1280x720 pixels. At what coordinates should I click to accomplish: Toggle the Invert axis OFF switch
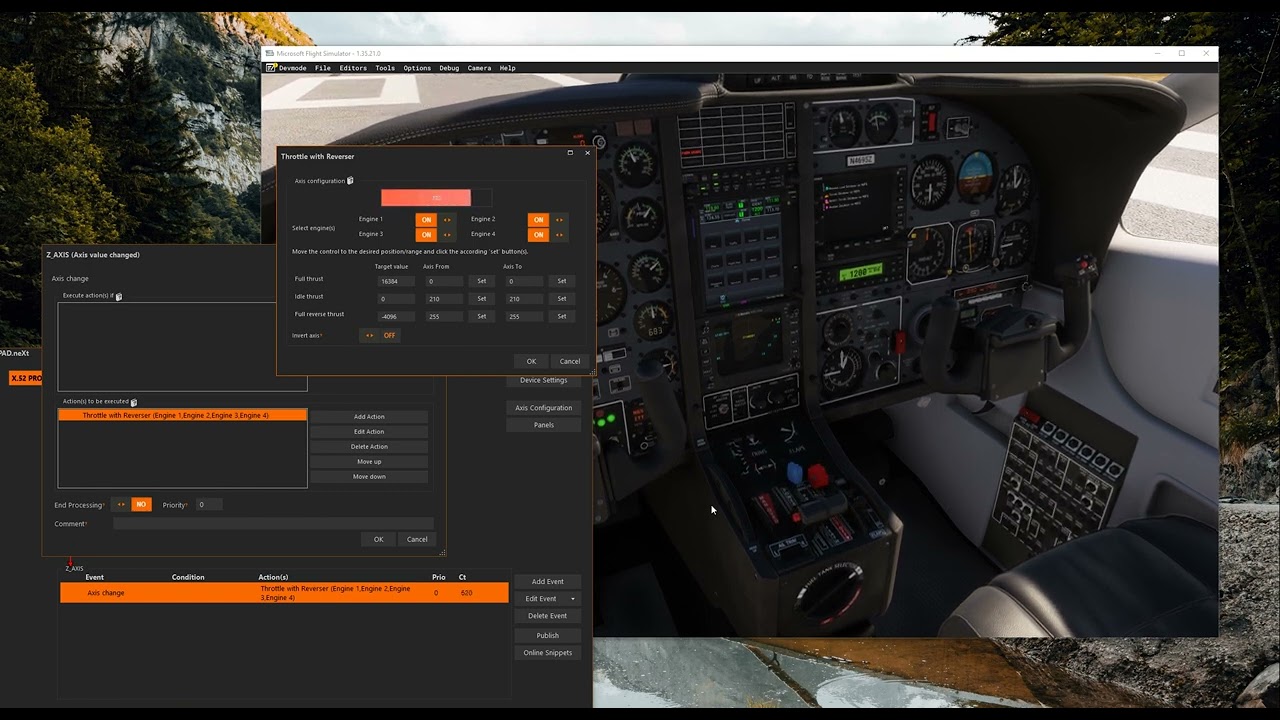coord(380,336)
